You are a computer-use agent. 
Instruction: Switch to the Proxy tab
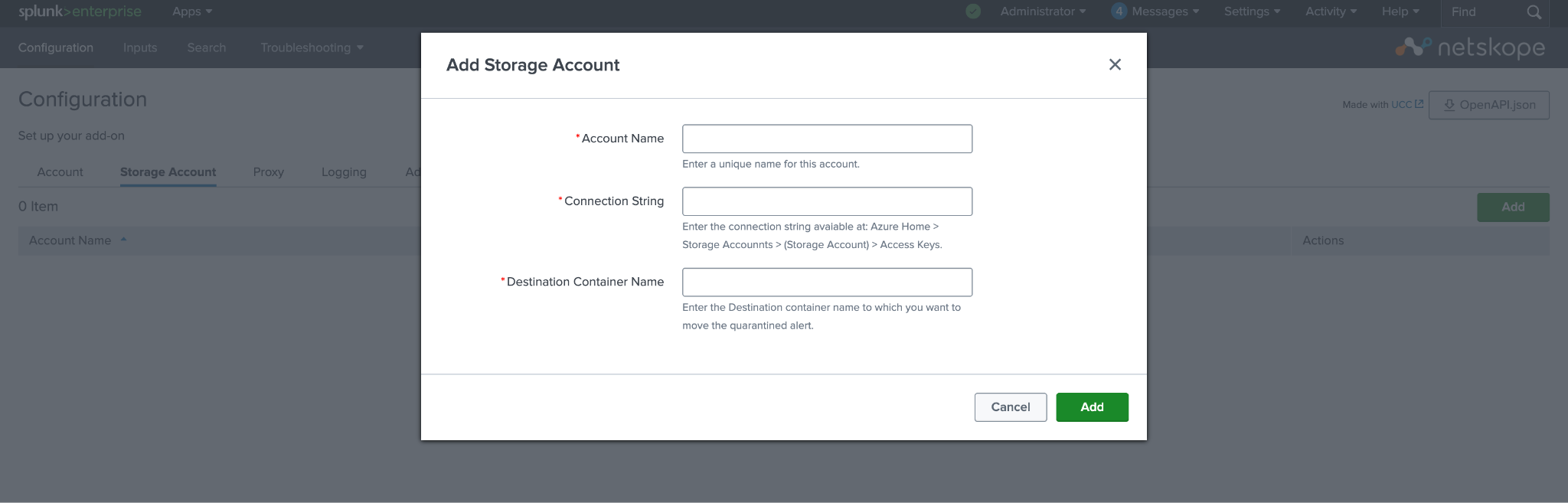pos(269,172)
